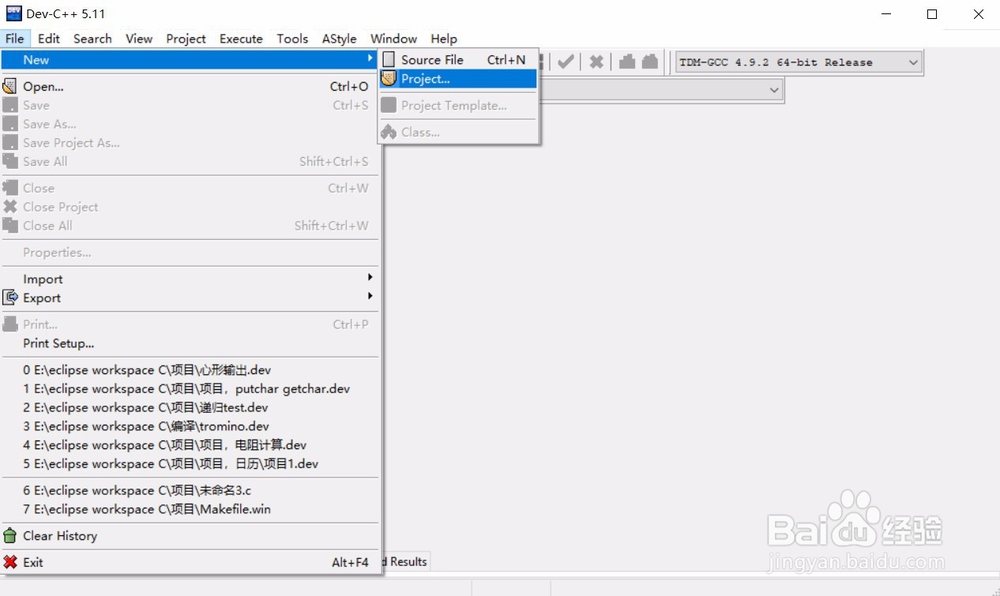Expand the Export submenu
This screenshot has height=596, width=1000.
pos(189,298)
